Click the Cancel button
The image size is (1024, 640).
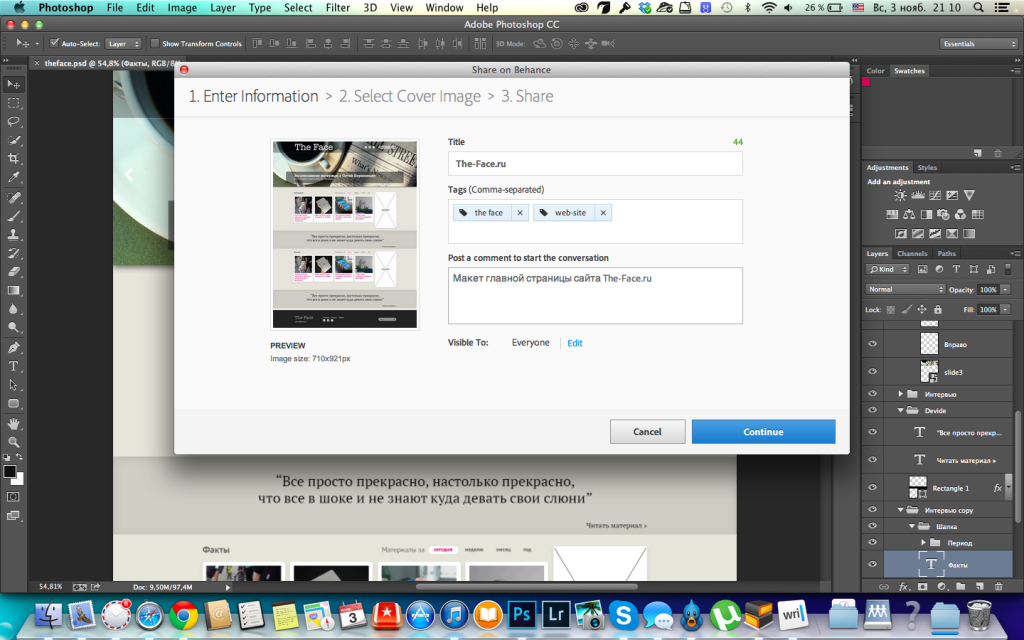click(647, 432)
